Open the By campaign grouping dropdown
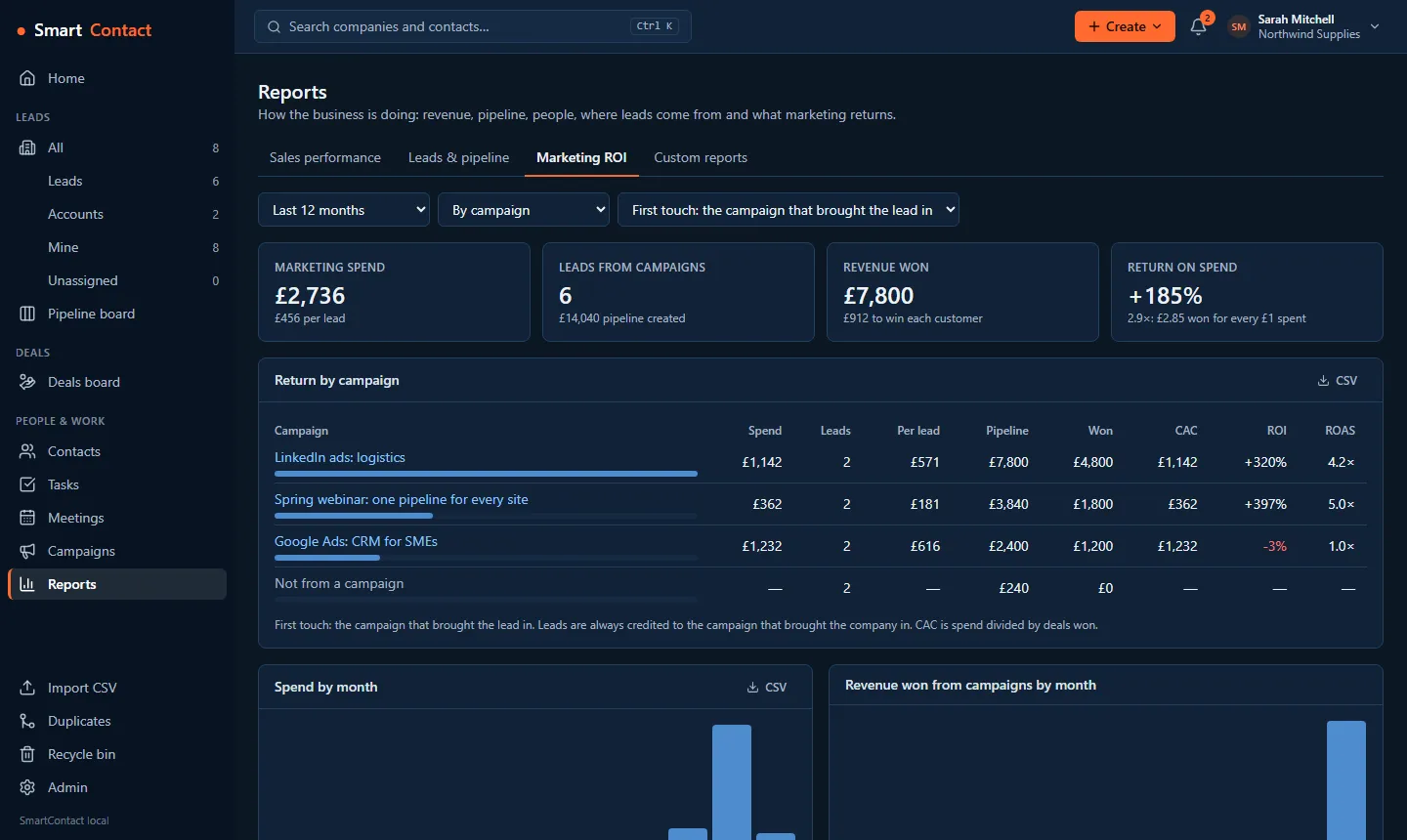1407x840 pixels. 524,210
